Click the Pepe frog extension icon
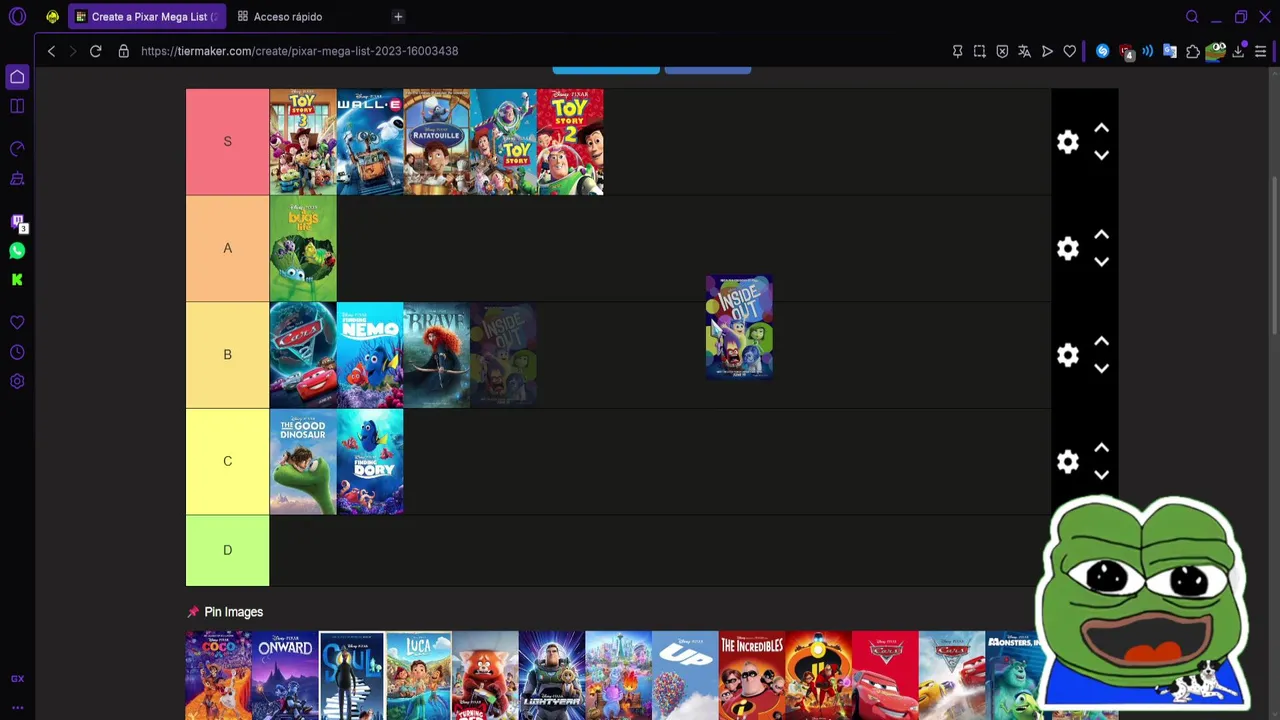The height and width of the screenshot is (720, 1280). tap(1216, 51)
